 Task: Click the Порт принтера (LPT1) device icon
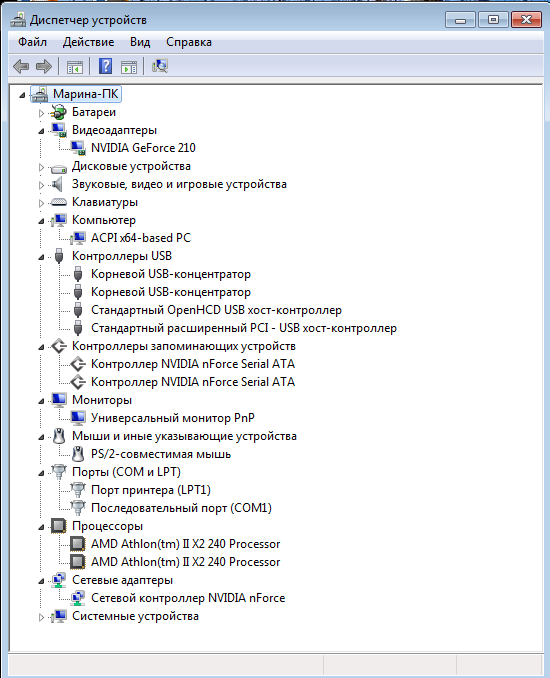point(78,490)
